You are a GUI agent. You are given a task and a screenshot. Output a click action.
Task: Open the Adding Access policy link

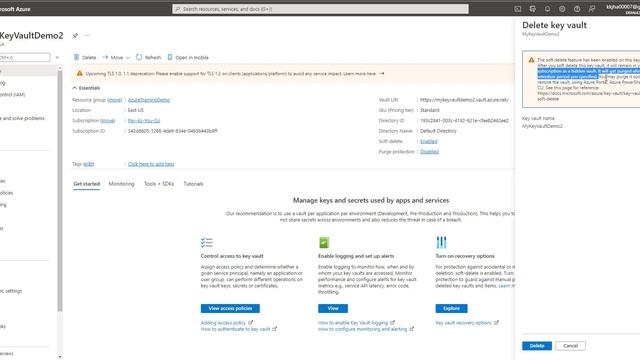click(223, 323)
